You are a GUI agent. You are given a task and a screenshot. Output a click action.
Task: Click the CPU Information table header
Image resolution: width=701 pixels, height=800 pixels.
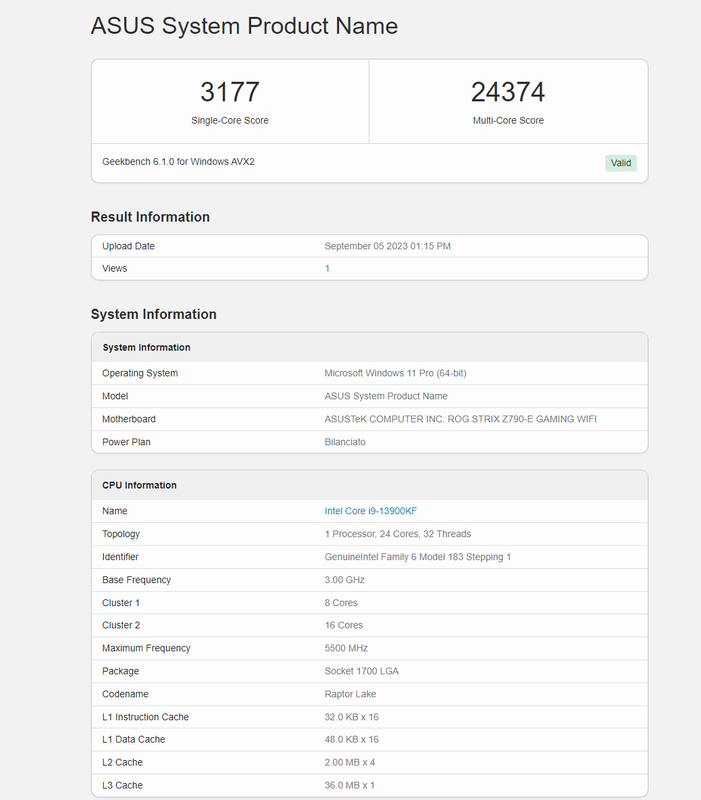pos(139,485)
